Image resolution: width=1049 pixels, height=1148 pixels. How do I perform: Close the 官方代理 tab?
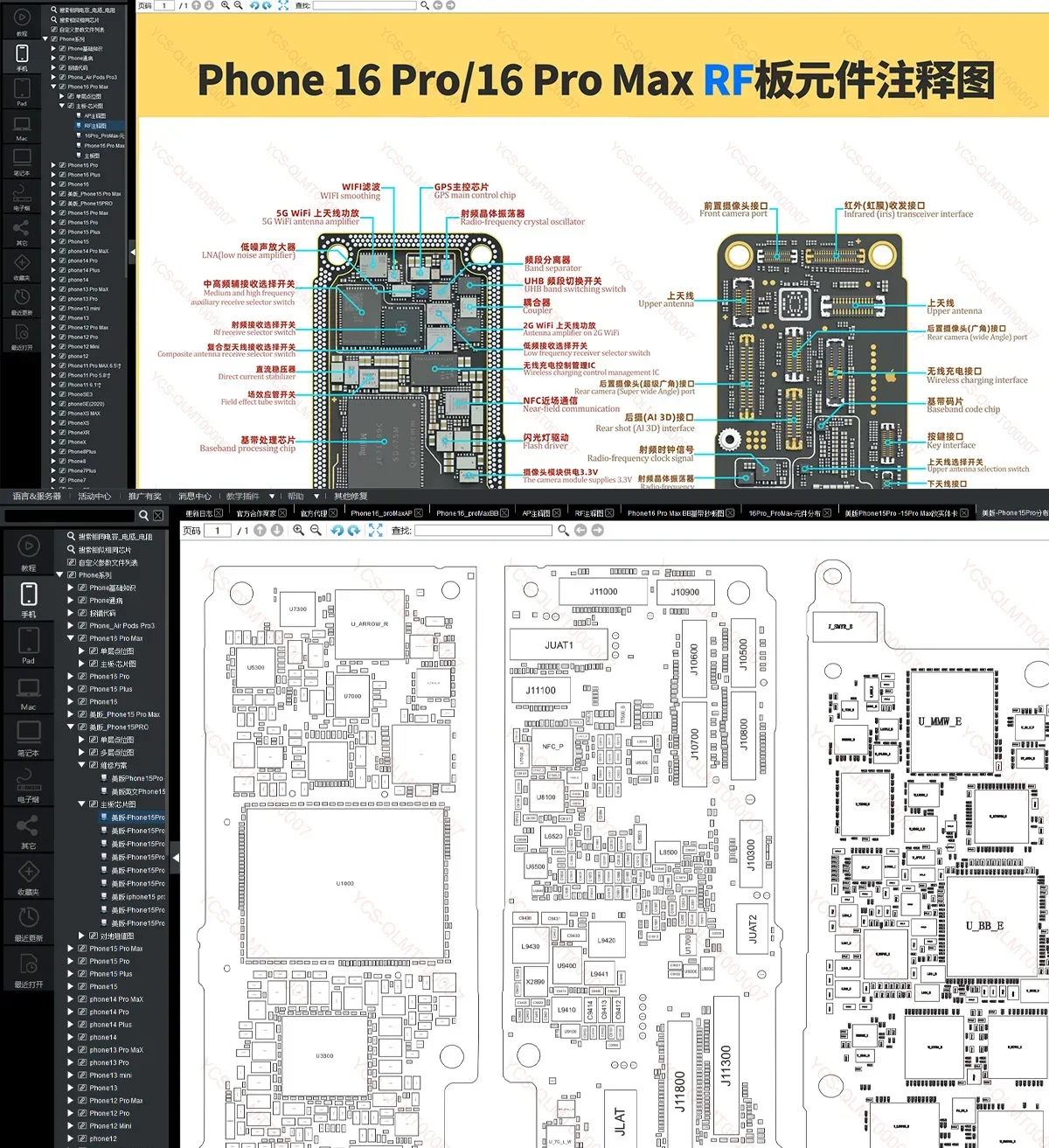pos(333,513)
